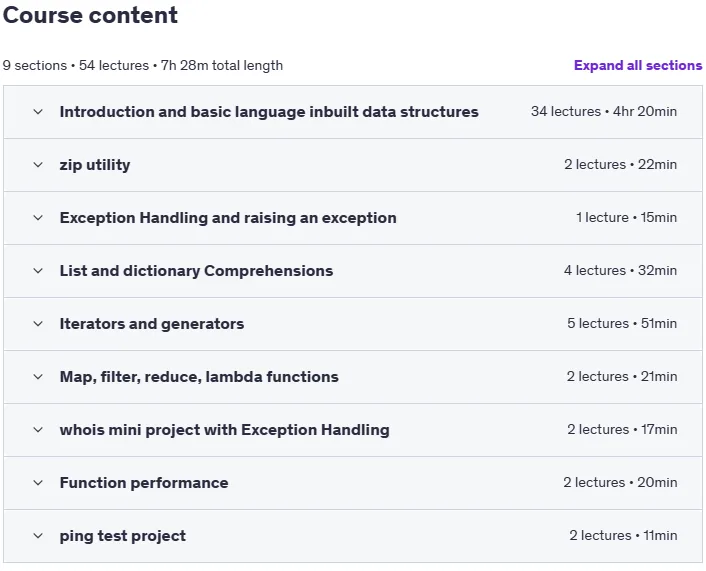Expand the Function performance chevron arrow
Viewport: 706px width, 571px height.
[x=38, y=483]
